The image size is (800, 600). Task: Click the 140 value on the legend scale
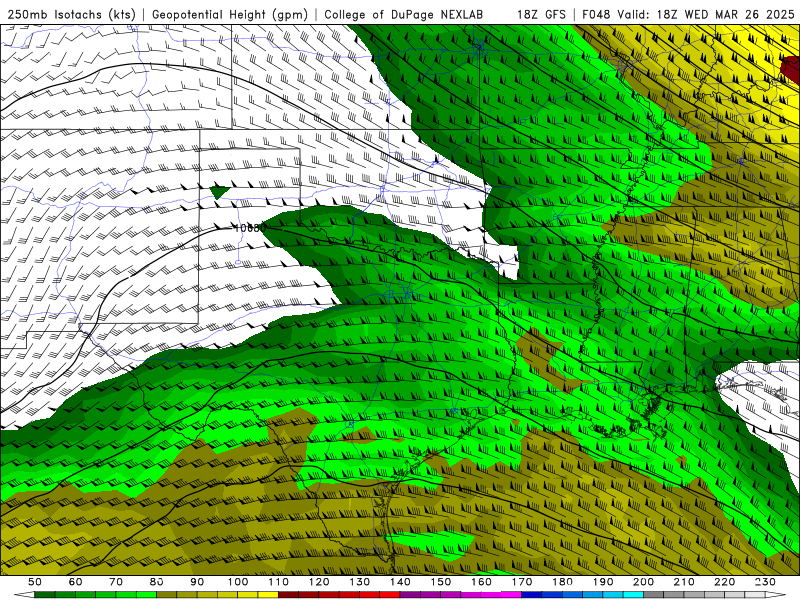click(400, 582)
